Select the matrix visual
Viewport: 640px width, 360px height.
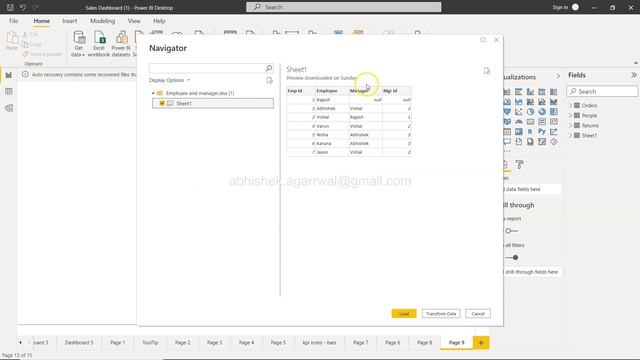[x=518, y=131]
